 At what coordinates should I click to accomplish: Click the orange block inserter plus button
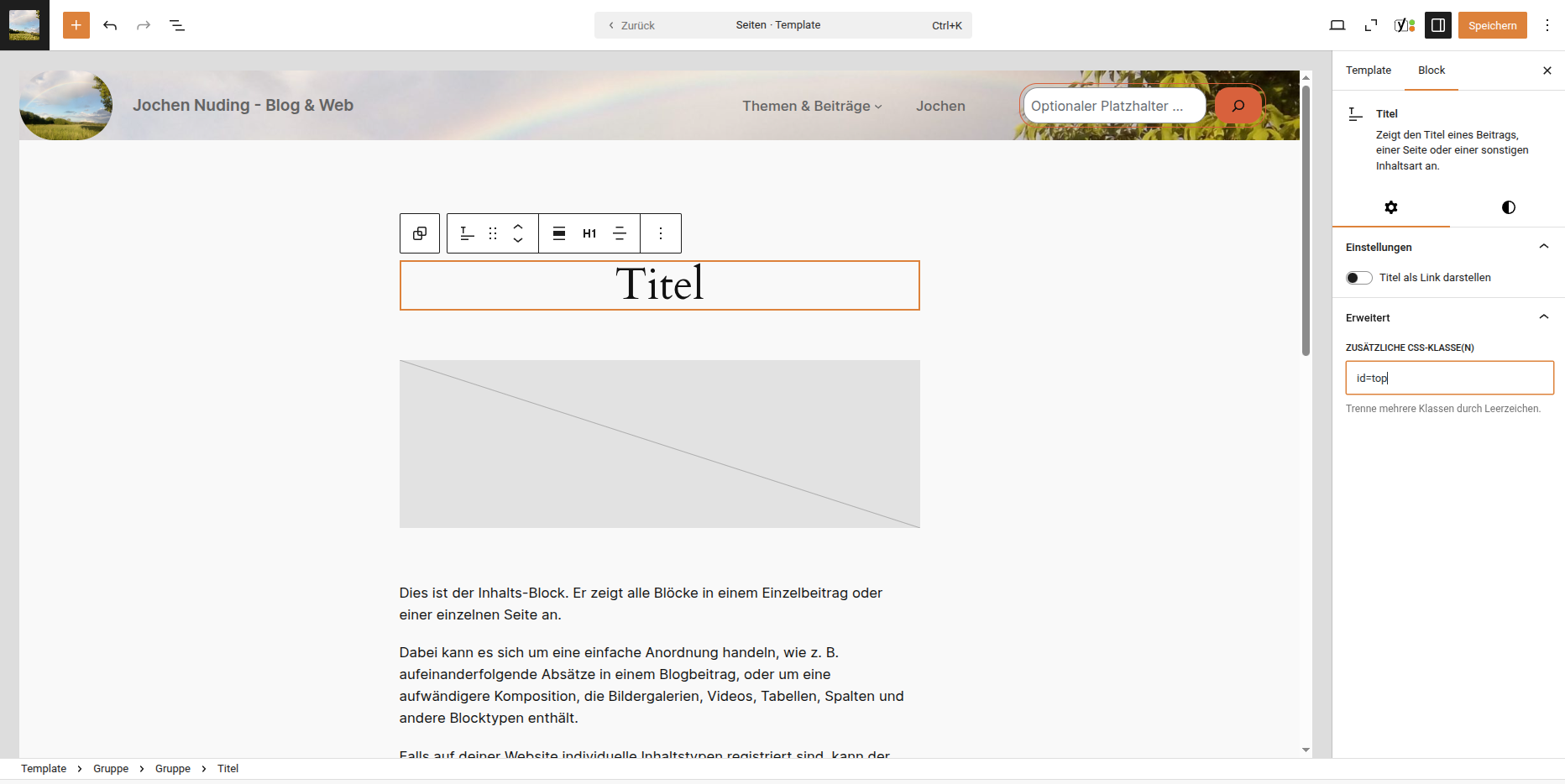(x=76, y=25)
